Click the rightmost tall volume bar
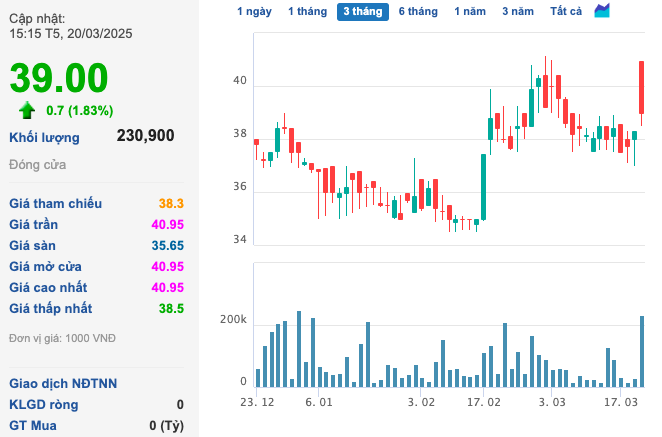Image resolution: width=662 pixels, height=437 pixels. tap(642, 350)
